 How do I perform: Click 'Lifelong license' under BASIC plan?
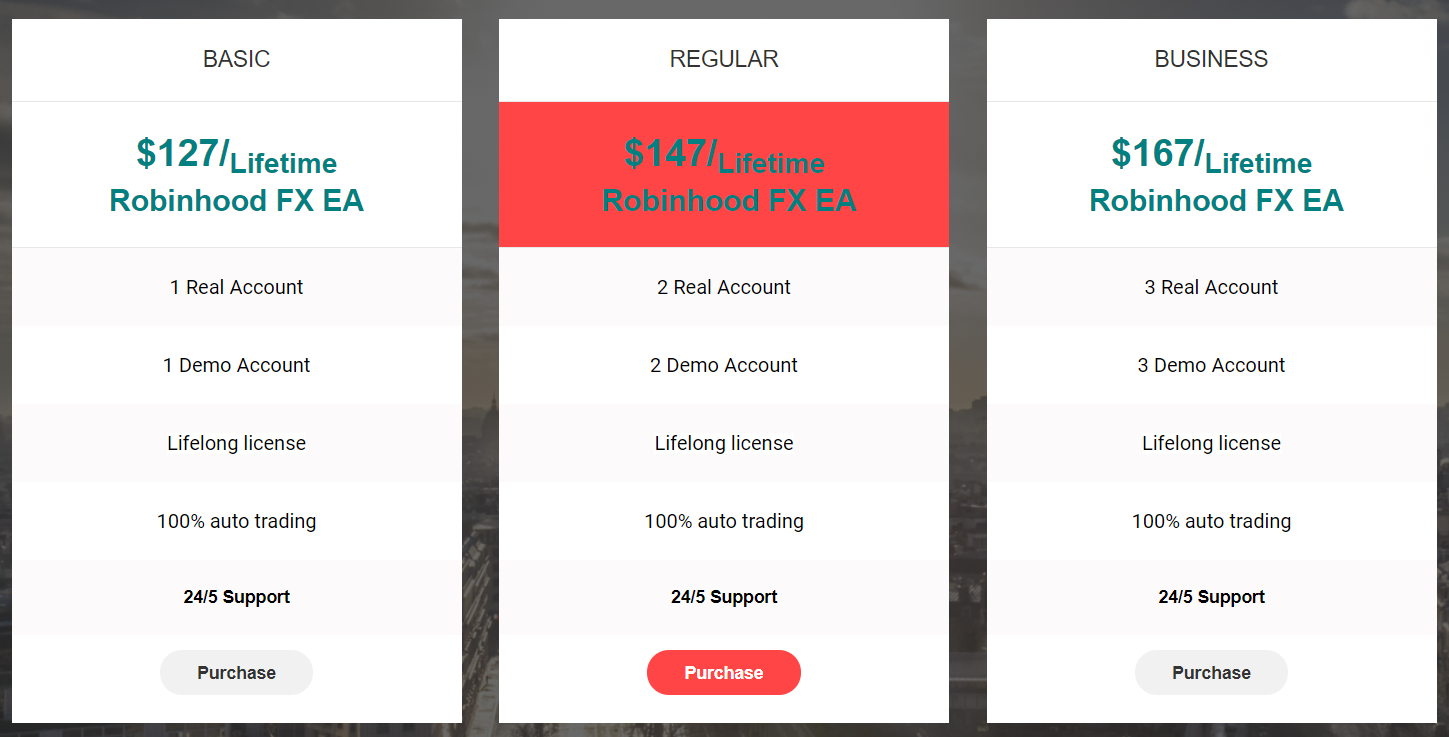pyautogui.click(x=236, y=443)
